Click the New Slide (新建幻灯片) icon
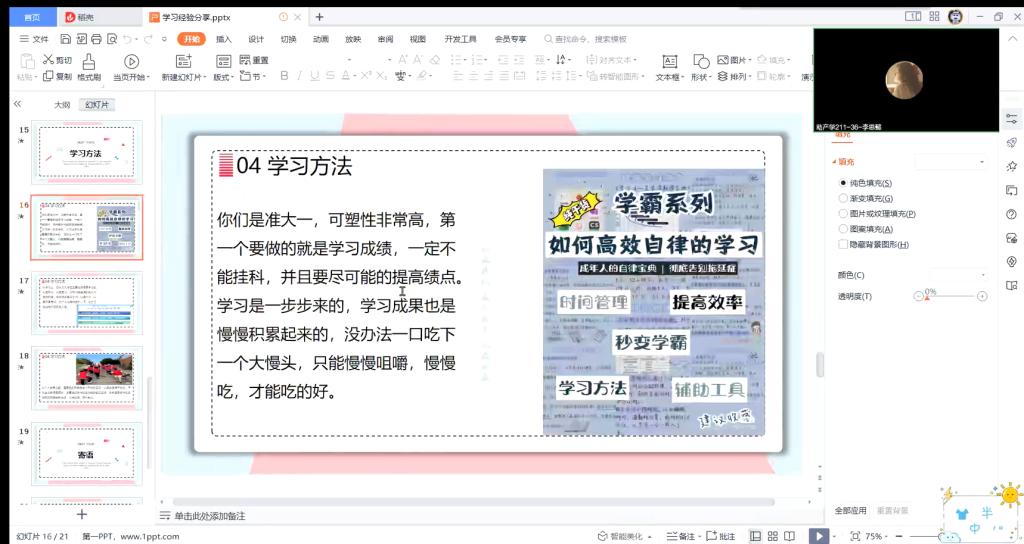The image size is (1024, 544). tap(181, 62)
